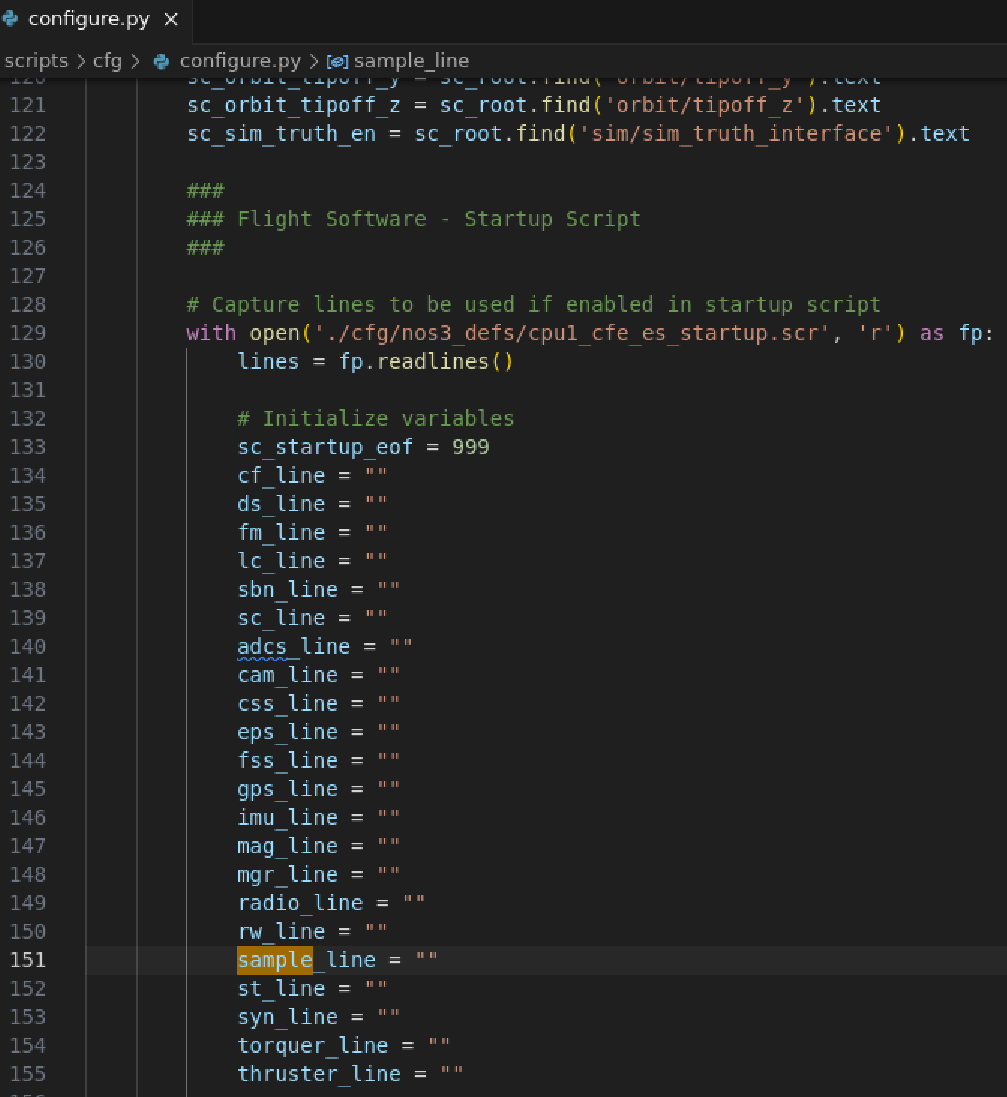Click the ds_line variable
1007x1097 pixels.
point(281,504)
